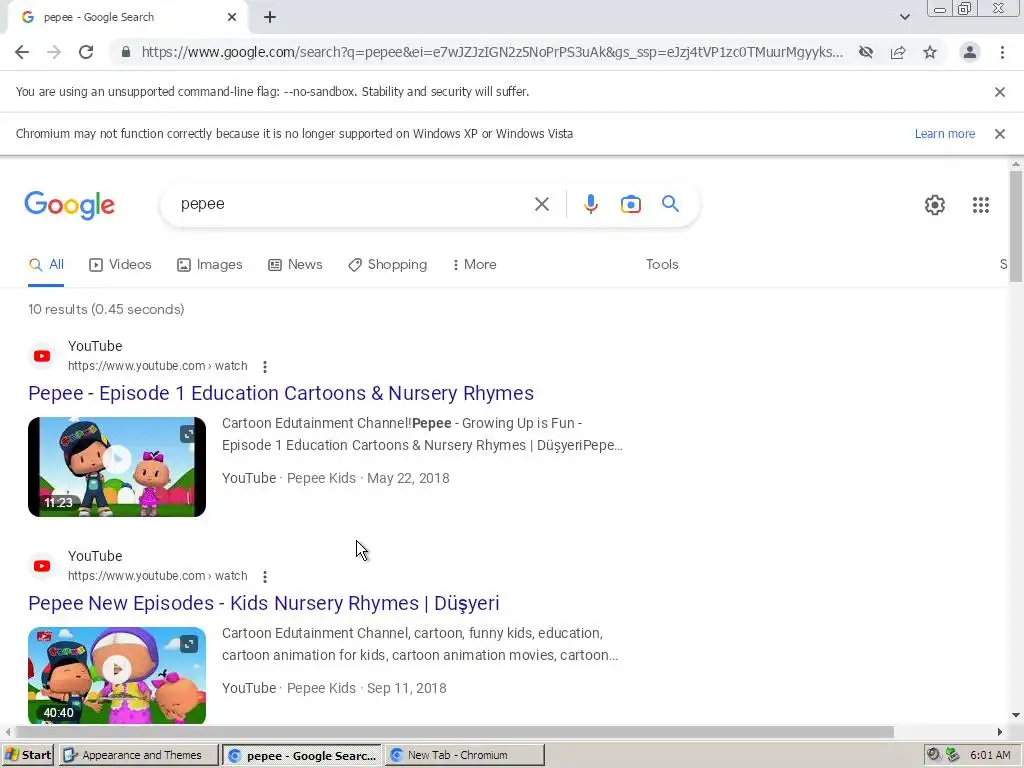Play the 11:23 Pepee video thumbnail
This screenshot has width=1024, height=768.
tap(117, 467)
